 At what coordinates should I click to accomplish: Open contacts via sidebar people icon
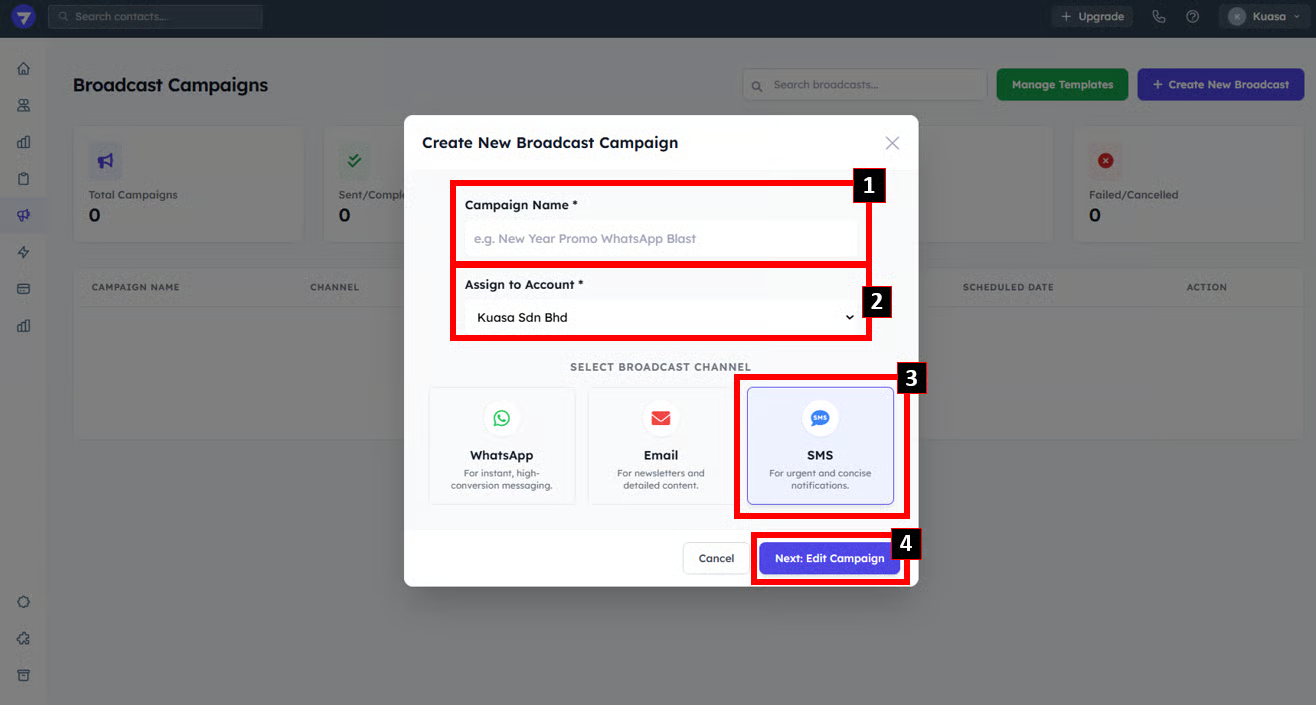point(23,105)
